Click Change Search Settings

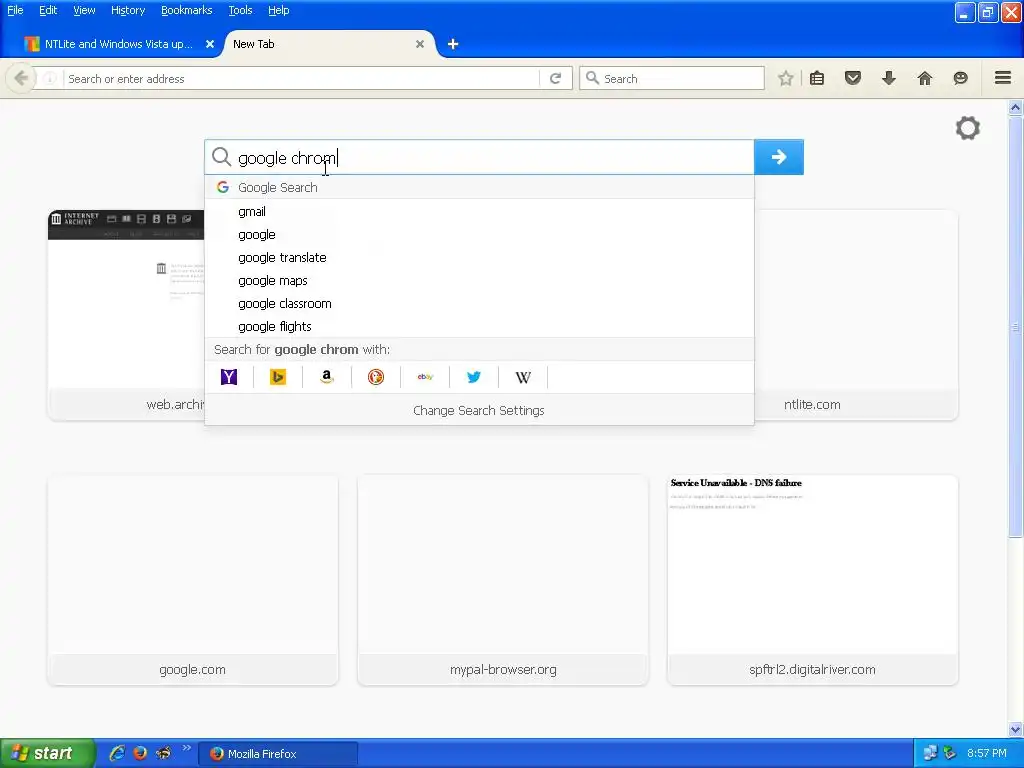[479, 410]
